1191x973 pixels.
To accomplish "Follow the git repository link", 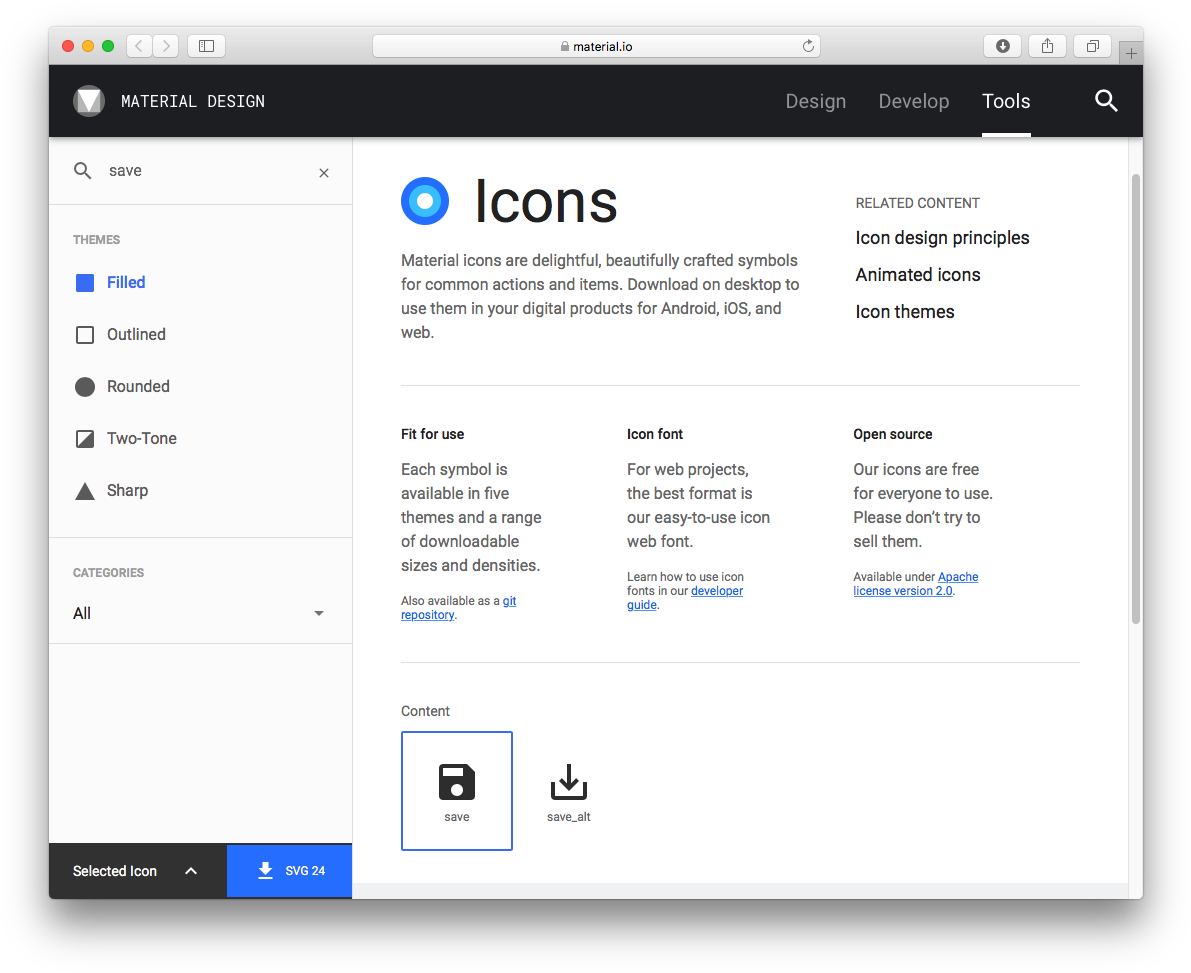I will click(x=458, y=608).
